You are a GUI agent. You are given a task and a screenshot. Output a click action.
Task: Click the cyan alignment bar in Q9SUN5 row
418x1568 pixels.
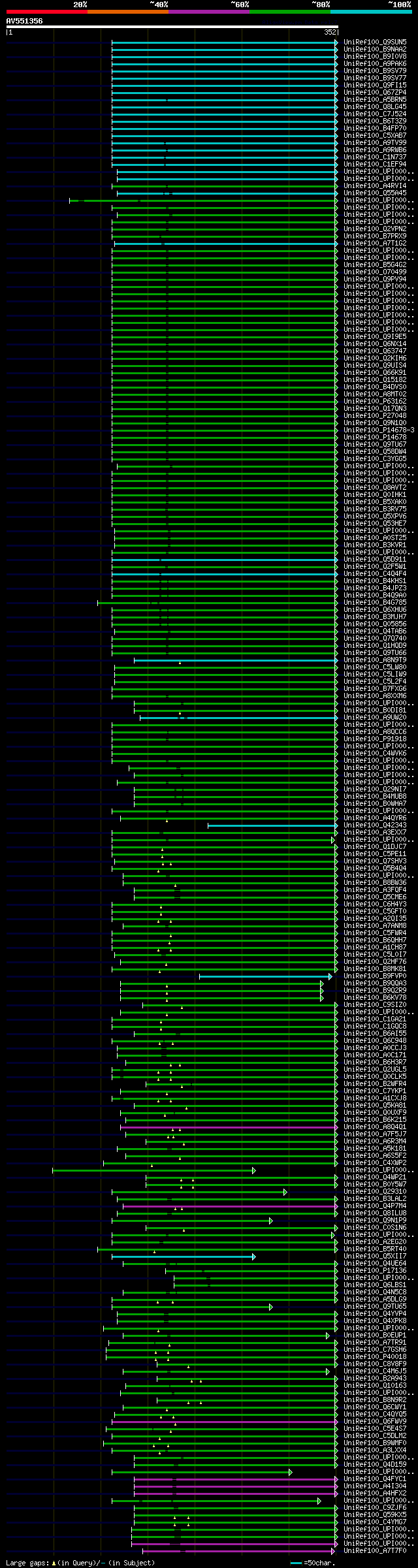[225, 42]
